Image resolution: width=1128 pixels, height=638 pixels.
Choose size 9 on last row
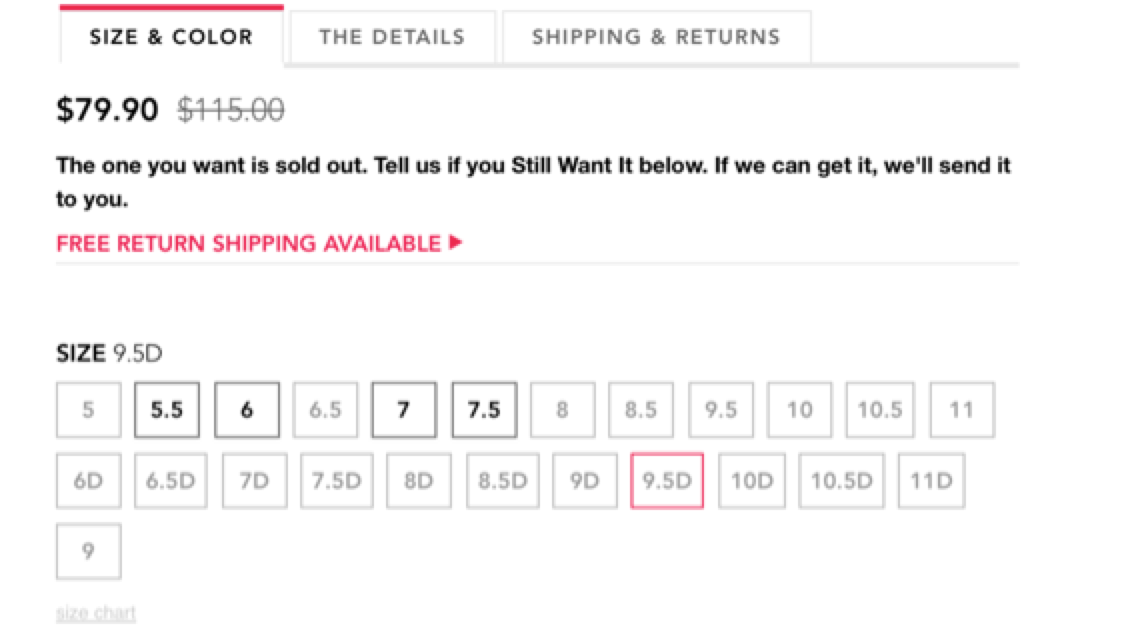coord(88,551)
